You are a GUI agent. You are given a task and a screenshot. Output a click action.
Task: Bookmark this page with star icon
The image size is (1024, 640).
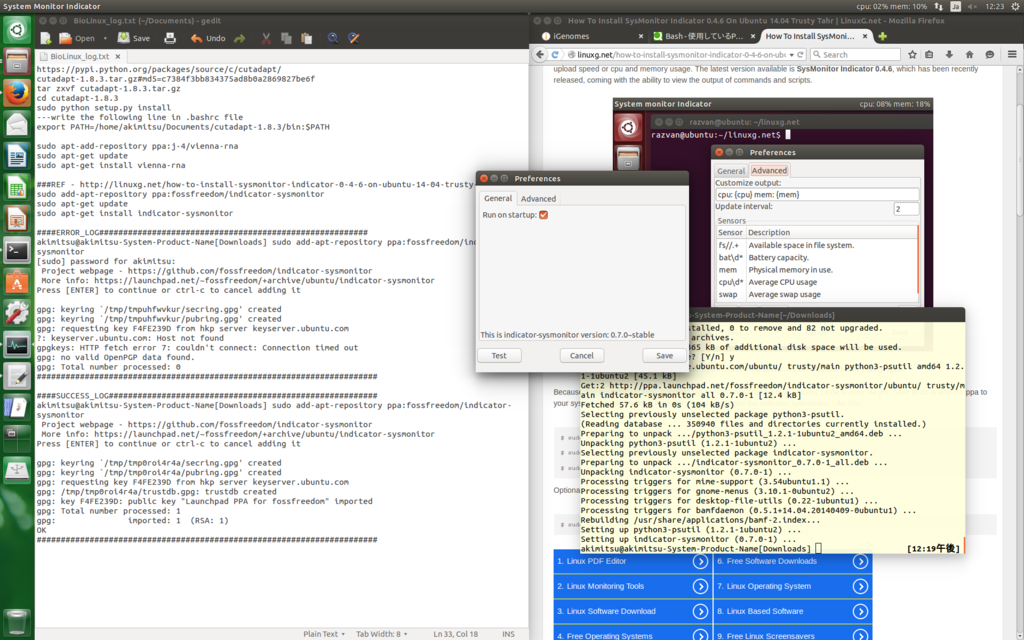912,55
